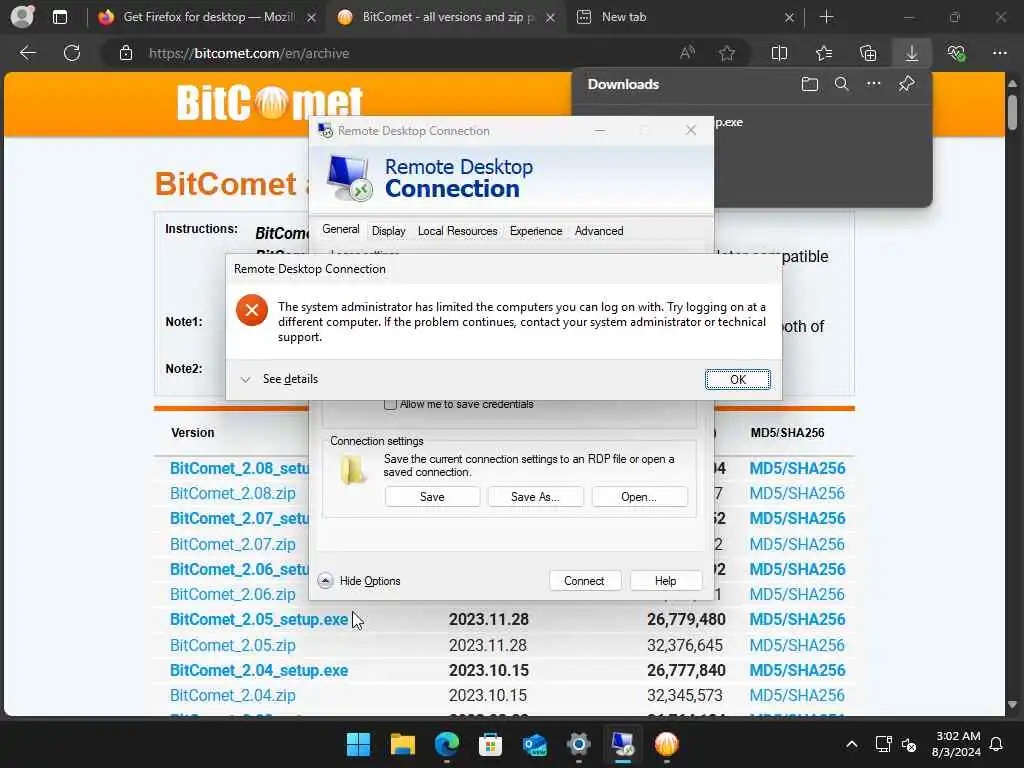Switch to the General tab

[x=340, y=229]
